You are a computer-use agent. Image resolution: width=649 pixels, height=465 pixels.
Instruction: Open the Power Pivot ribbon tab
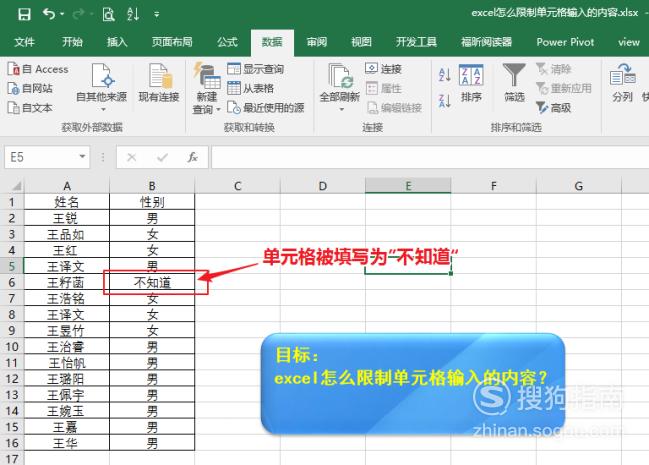565,42
